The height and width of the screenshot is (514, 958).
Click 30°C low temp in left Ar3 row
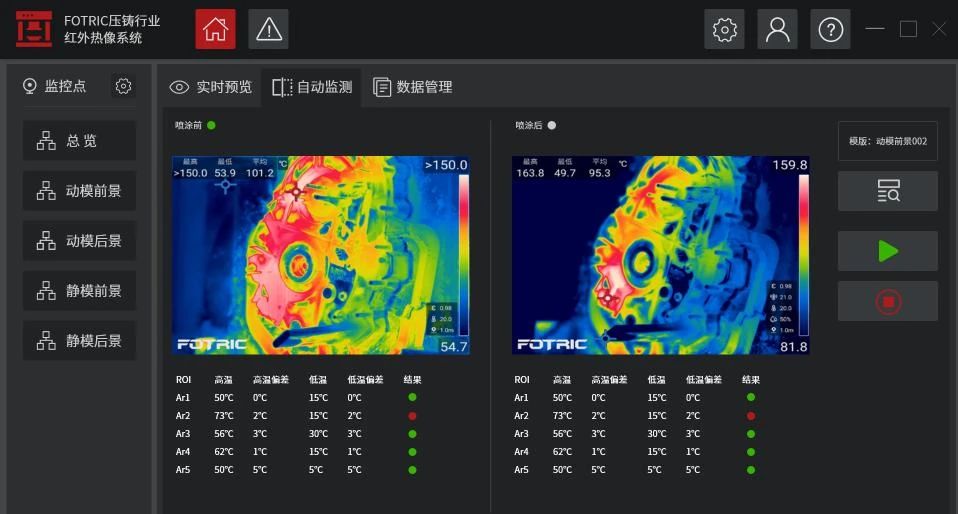(318, 434)
